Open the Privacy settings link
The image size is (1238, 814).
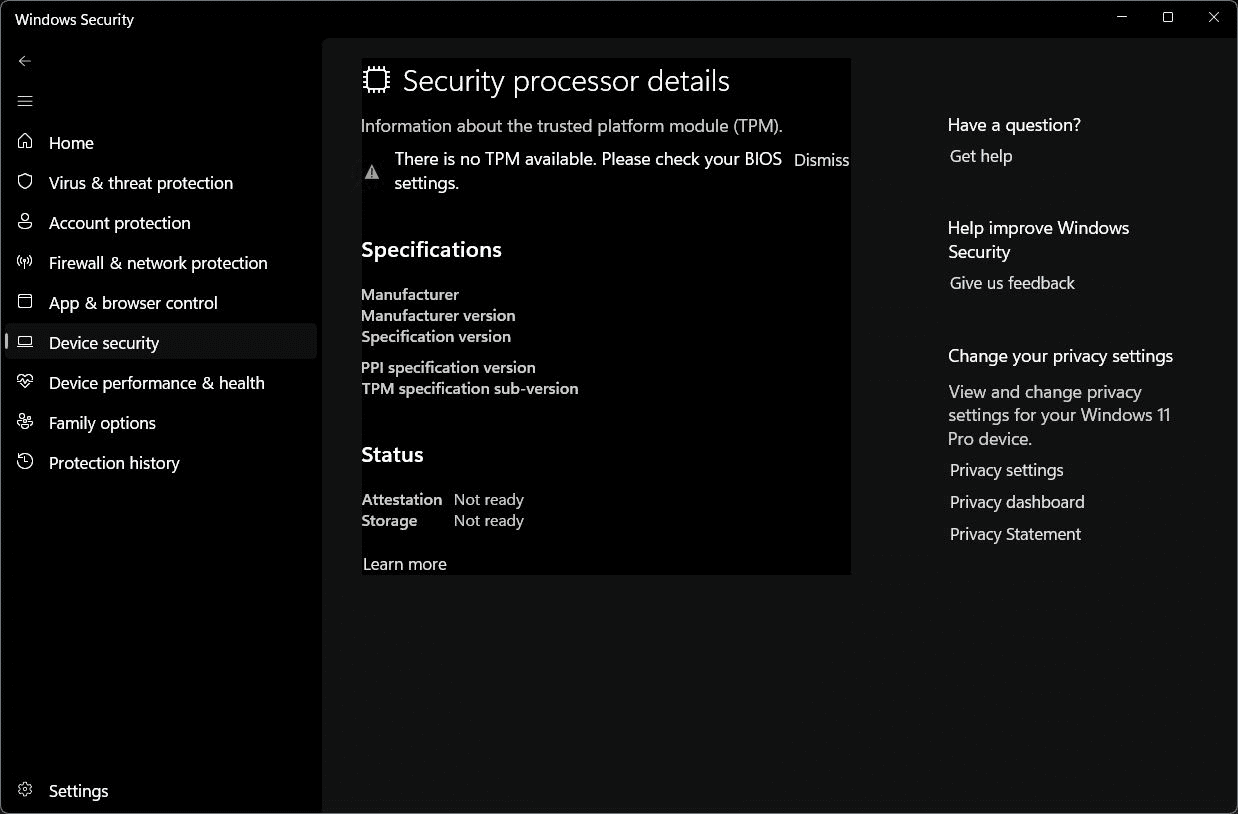coord(1006,470)
